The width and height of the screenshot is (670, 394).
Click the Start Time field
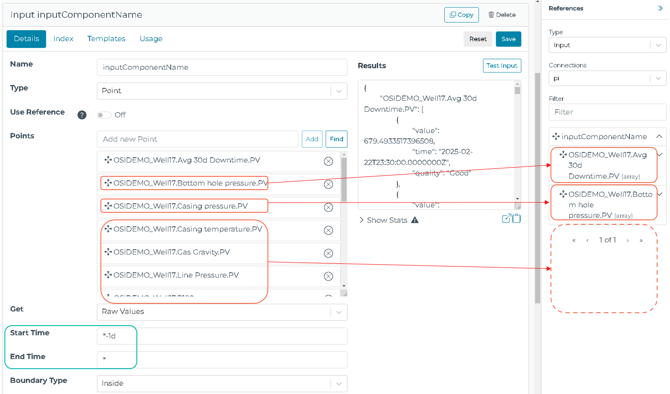[x=222, y=336]
